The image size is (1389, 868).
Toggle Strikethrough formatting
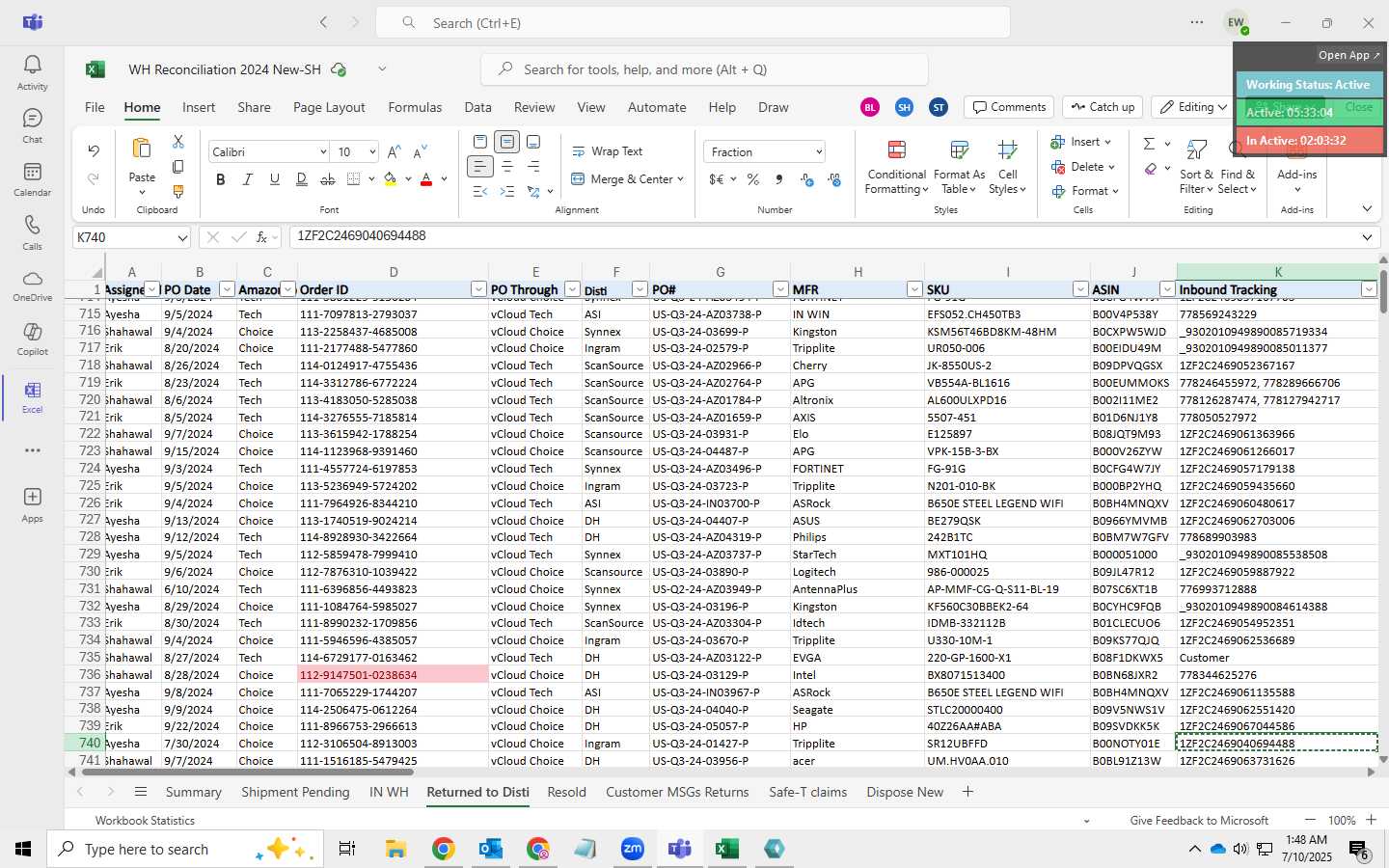coord(328,179)
